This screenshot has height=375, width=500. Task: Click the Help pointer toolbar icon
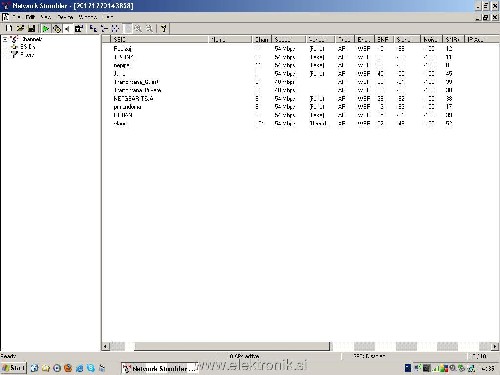pos(163,29)
